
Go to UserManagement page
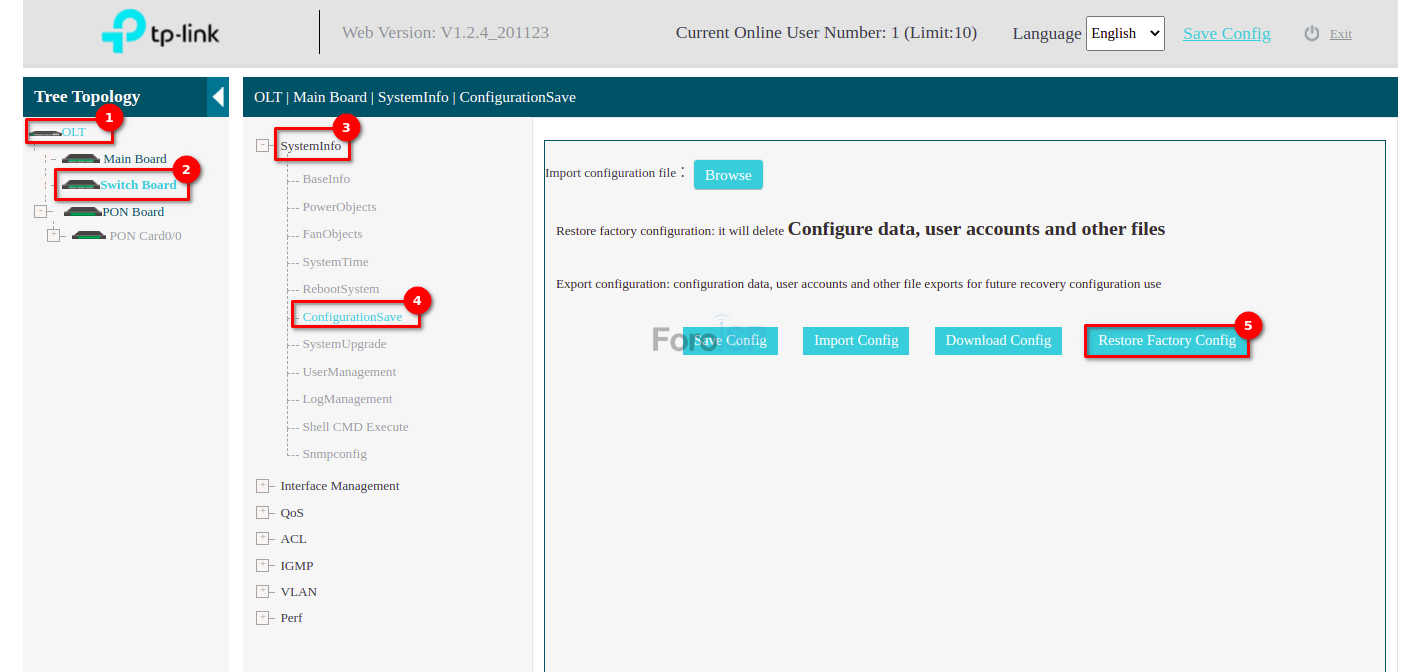[x=349, y=372]
